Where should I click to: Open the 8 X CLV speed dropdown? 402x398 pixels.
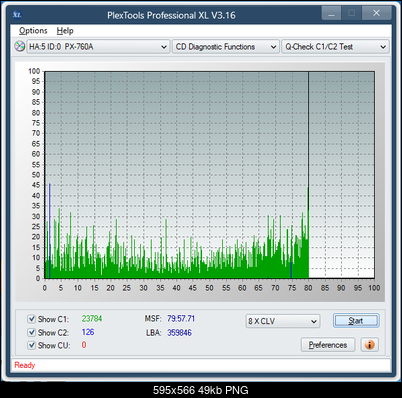[283, 321]
